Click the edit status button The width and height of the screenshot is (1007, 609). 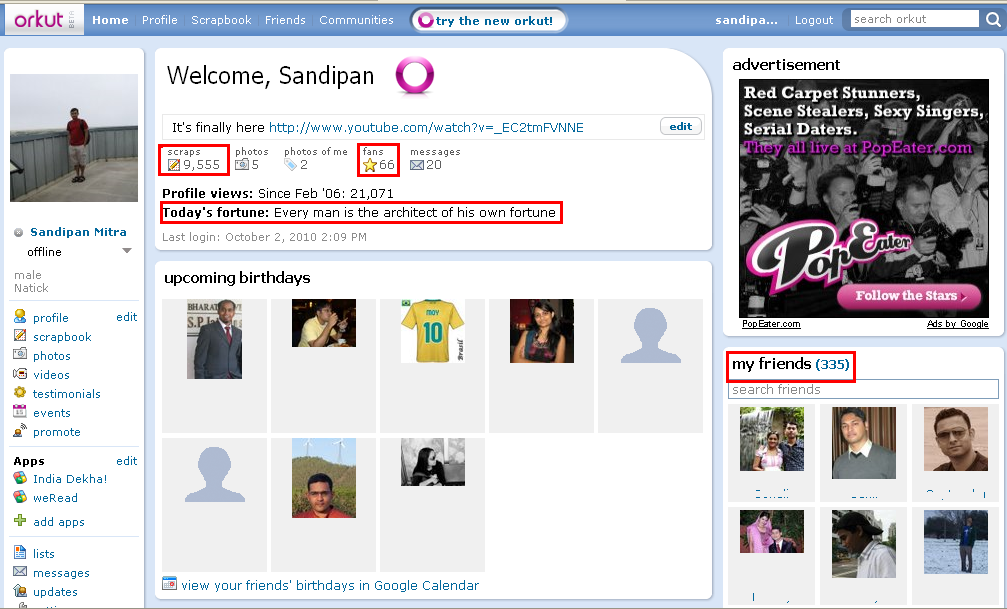pyautogui.click(x=681, y=126)
